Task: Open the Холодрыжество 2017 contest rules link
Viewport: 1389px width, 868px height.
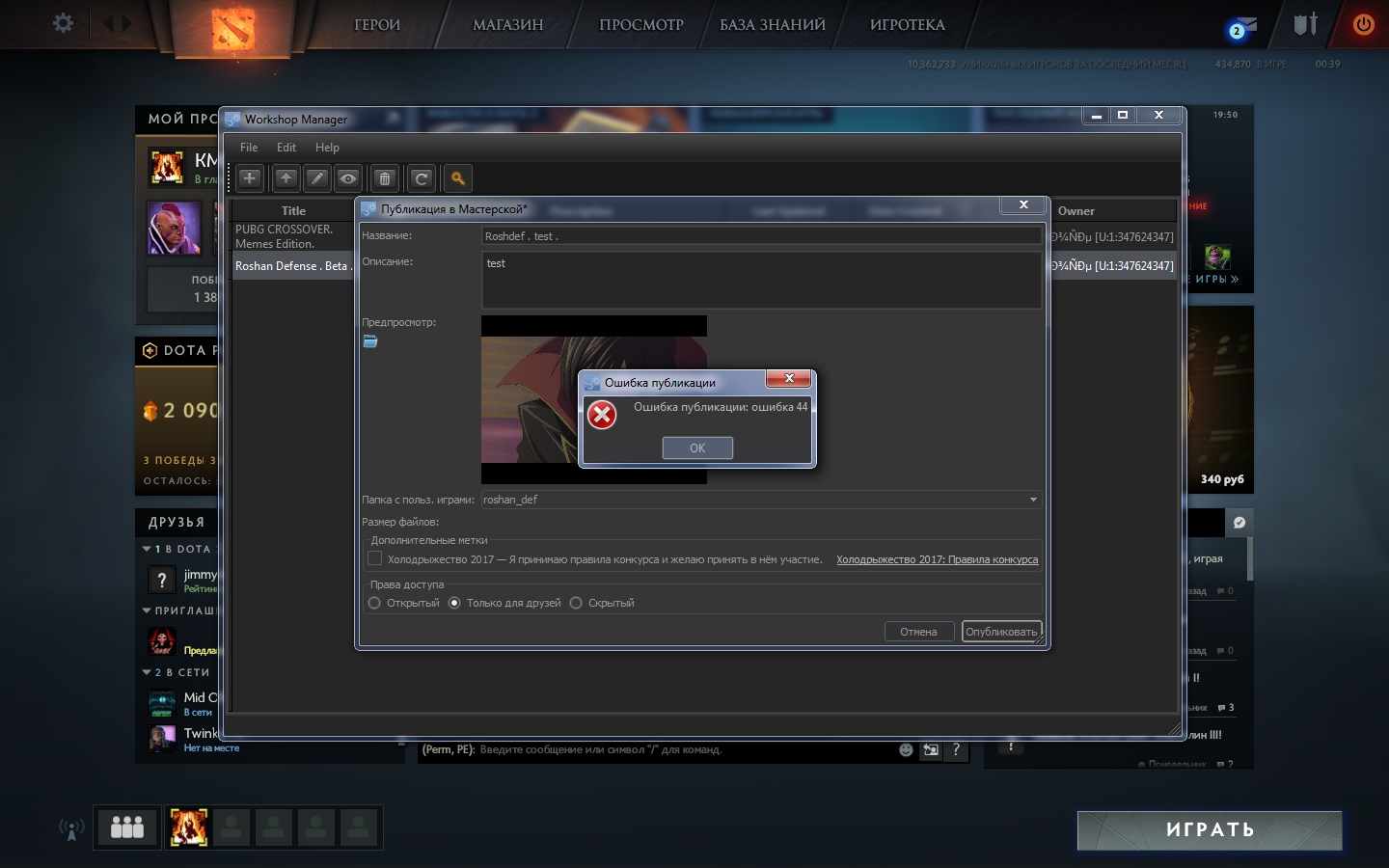Action: click(937, 559)
